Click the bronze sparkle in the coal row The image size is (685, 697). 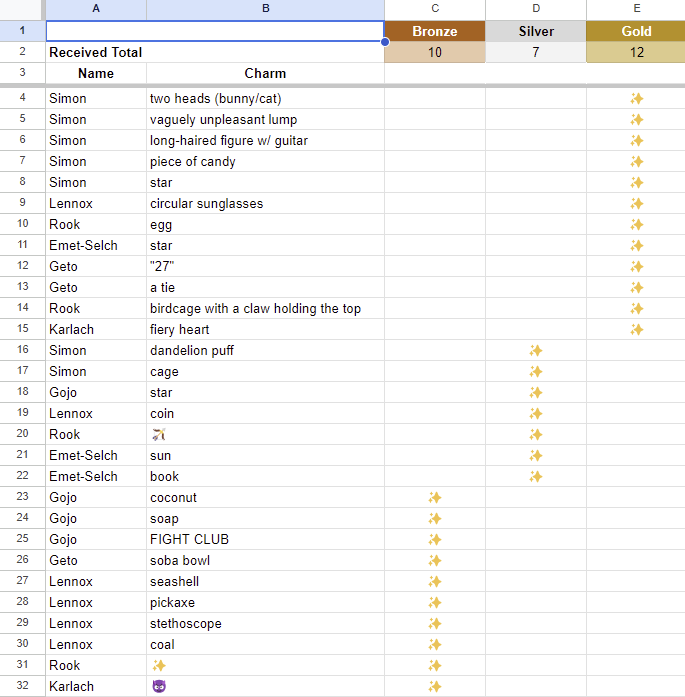[x=435, y=645]
